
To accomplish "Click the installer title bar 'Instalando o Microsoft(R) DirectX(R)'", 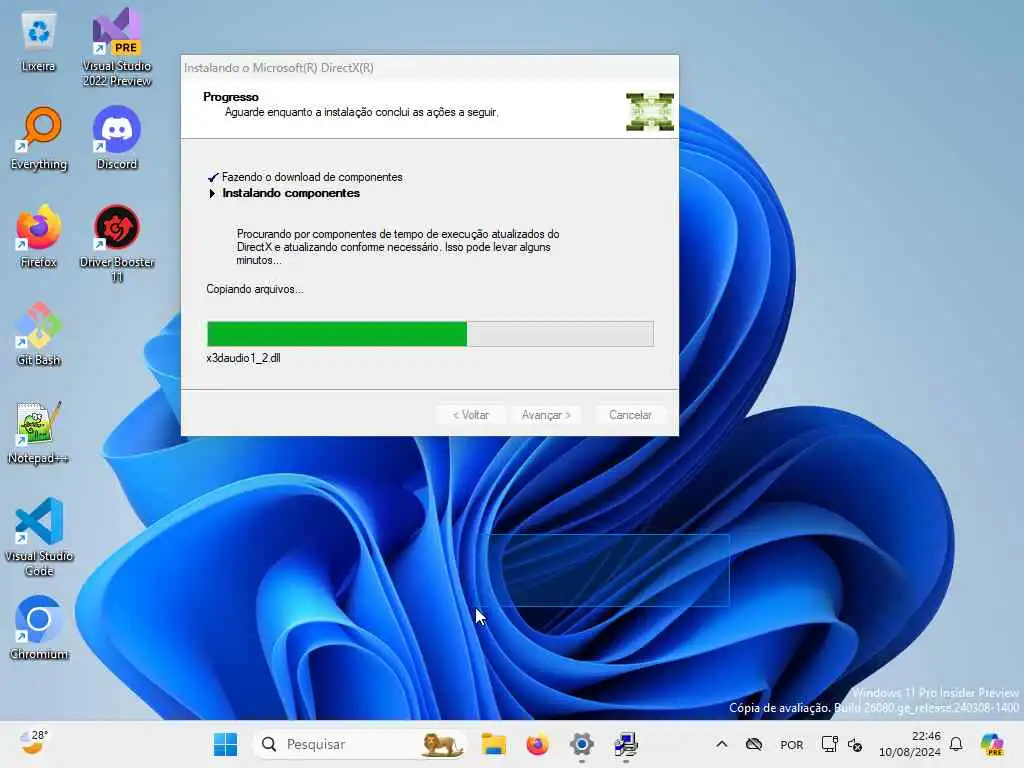I will pos(279,68).
